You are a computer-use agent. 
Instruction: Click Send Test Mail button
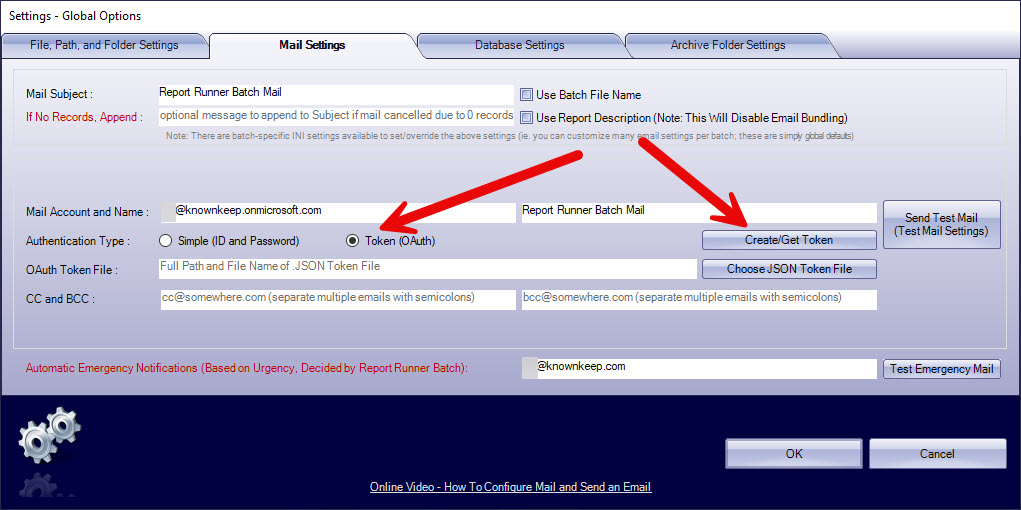[x=940, y=224]
